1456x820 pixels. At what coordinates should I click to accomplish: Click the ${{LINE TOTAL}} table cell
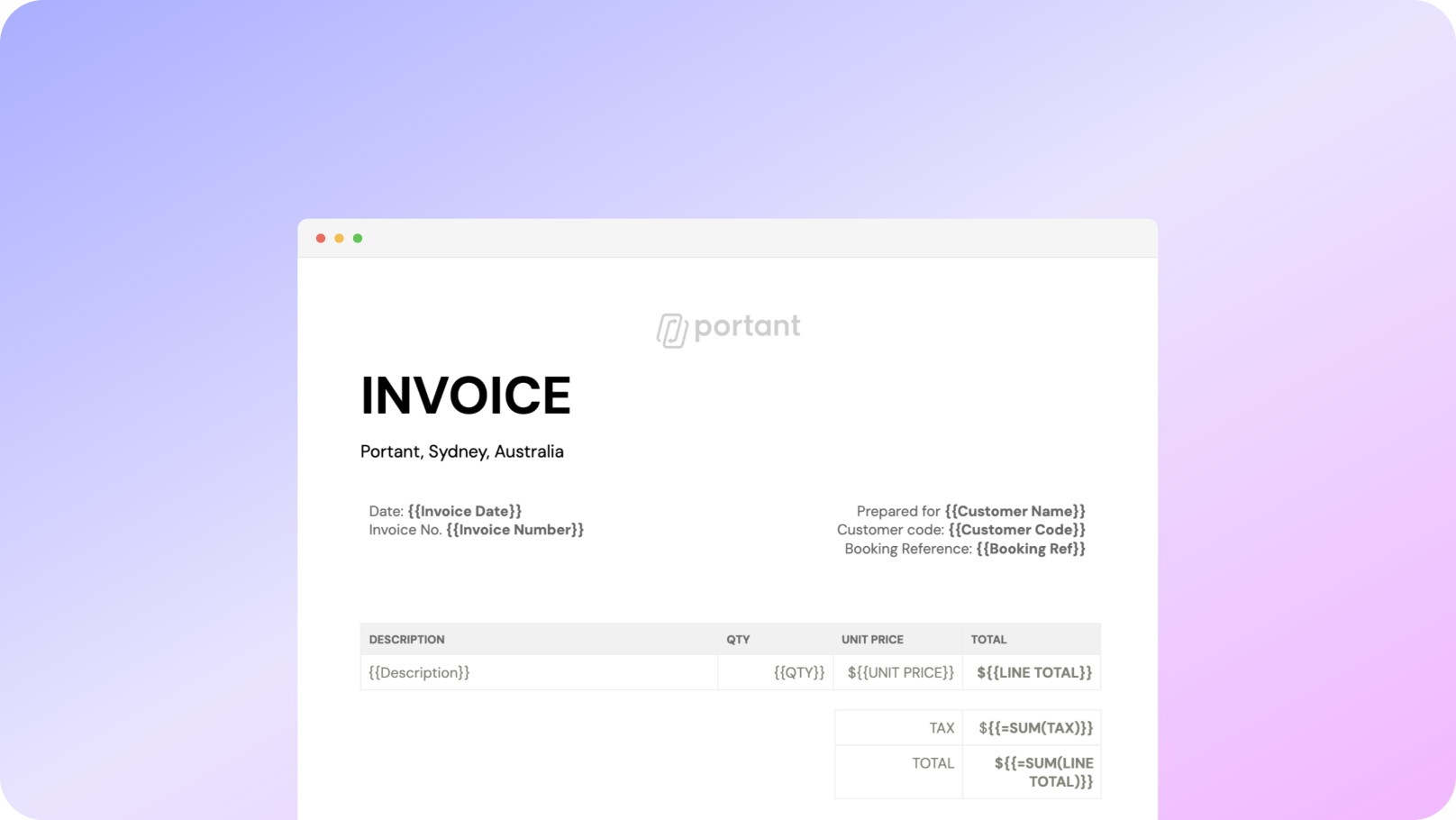click(x=1032, y=672)
